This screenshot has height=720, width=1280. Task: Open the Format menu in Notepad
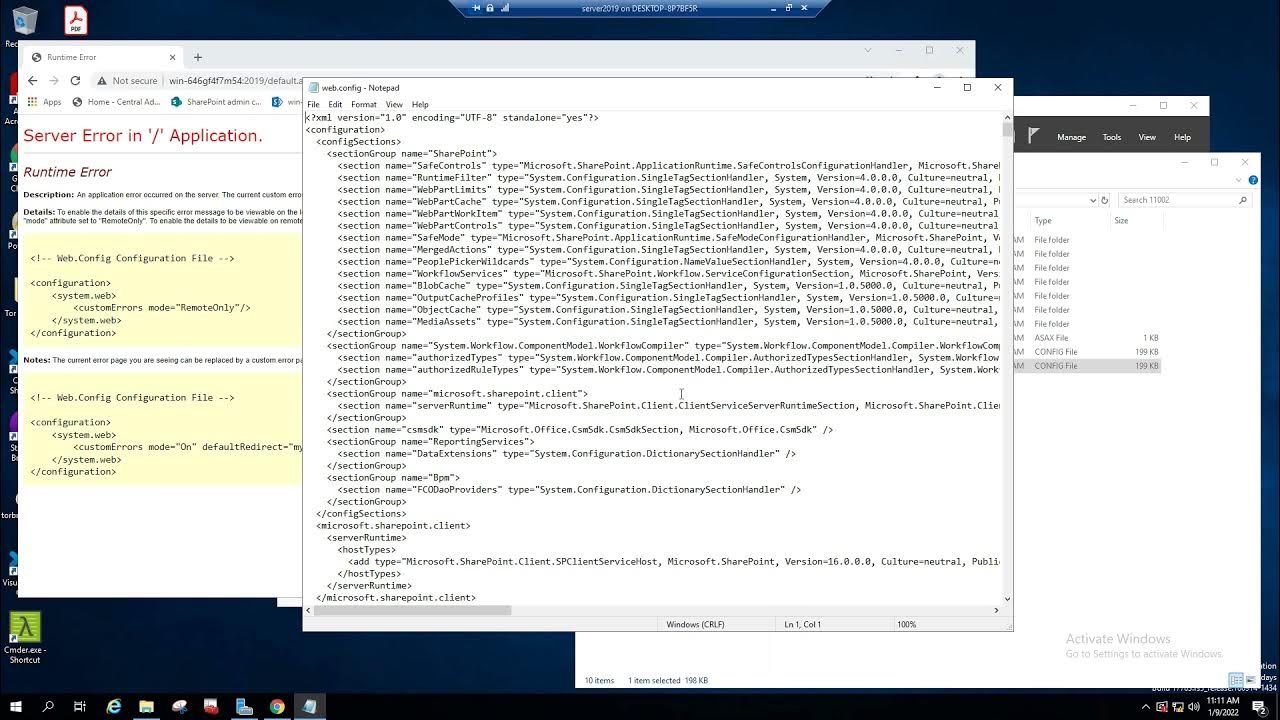[x=364, y=104]
